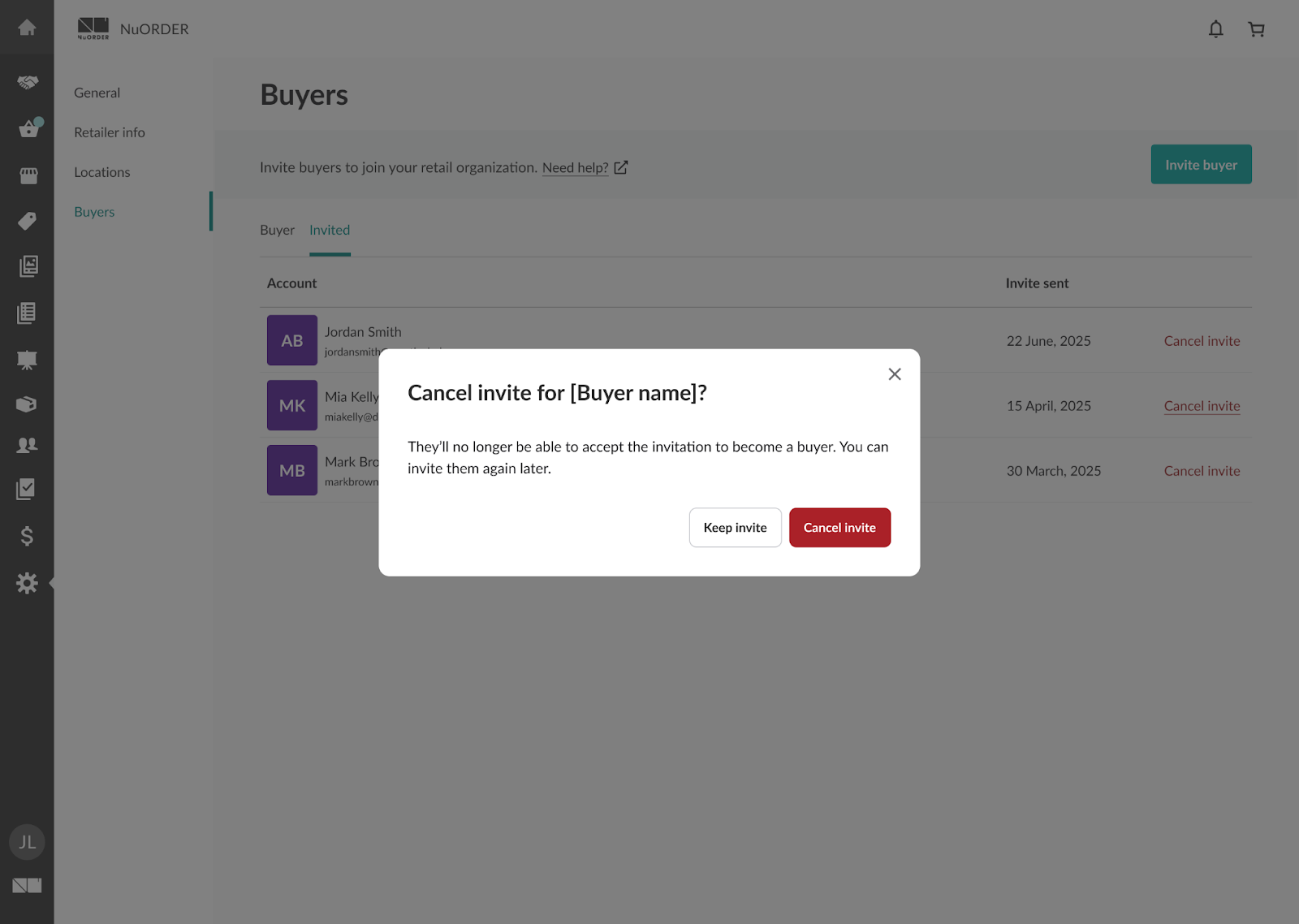Open the shopping basket sidebar icon
The width and height of the screenshot is (1299, 924).
tap(28, 129)
